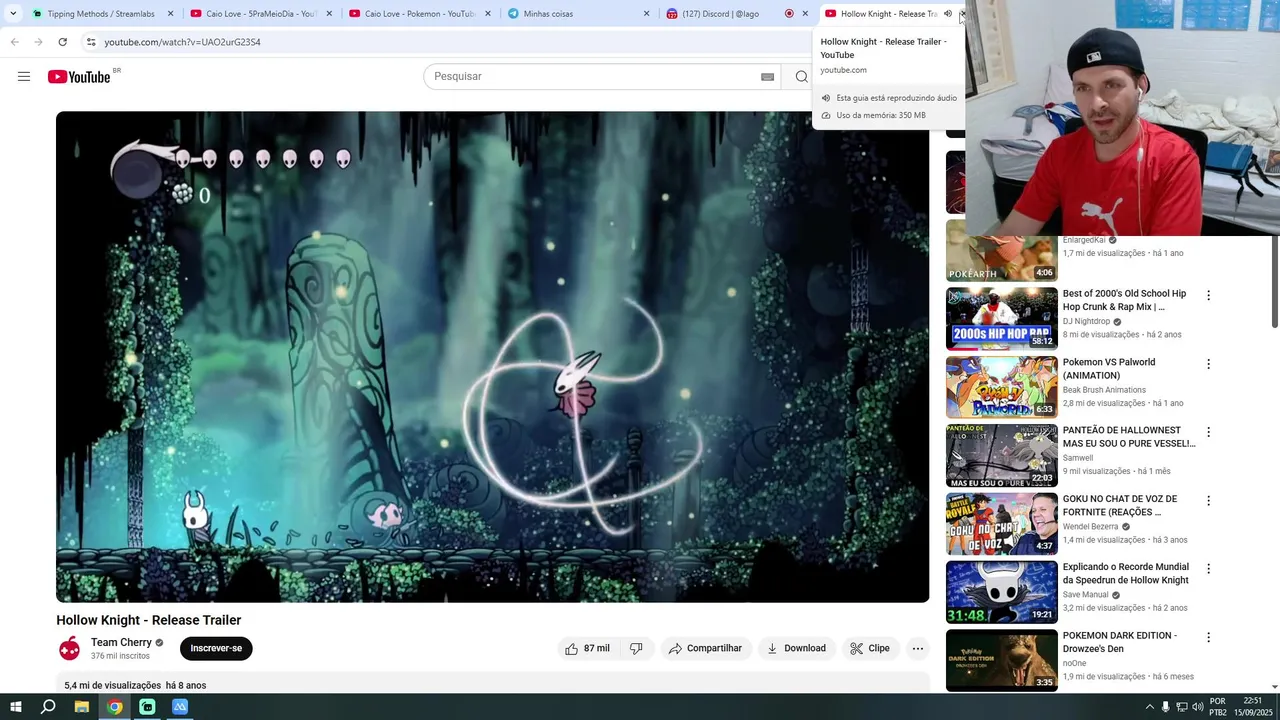Open the YouTube guide hamburger menu
The height and width of the screenshot is (720, 1280).
24,77
